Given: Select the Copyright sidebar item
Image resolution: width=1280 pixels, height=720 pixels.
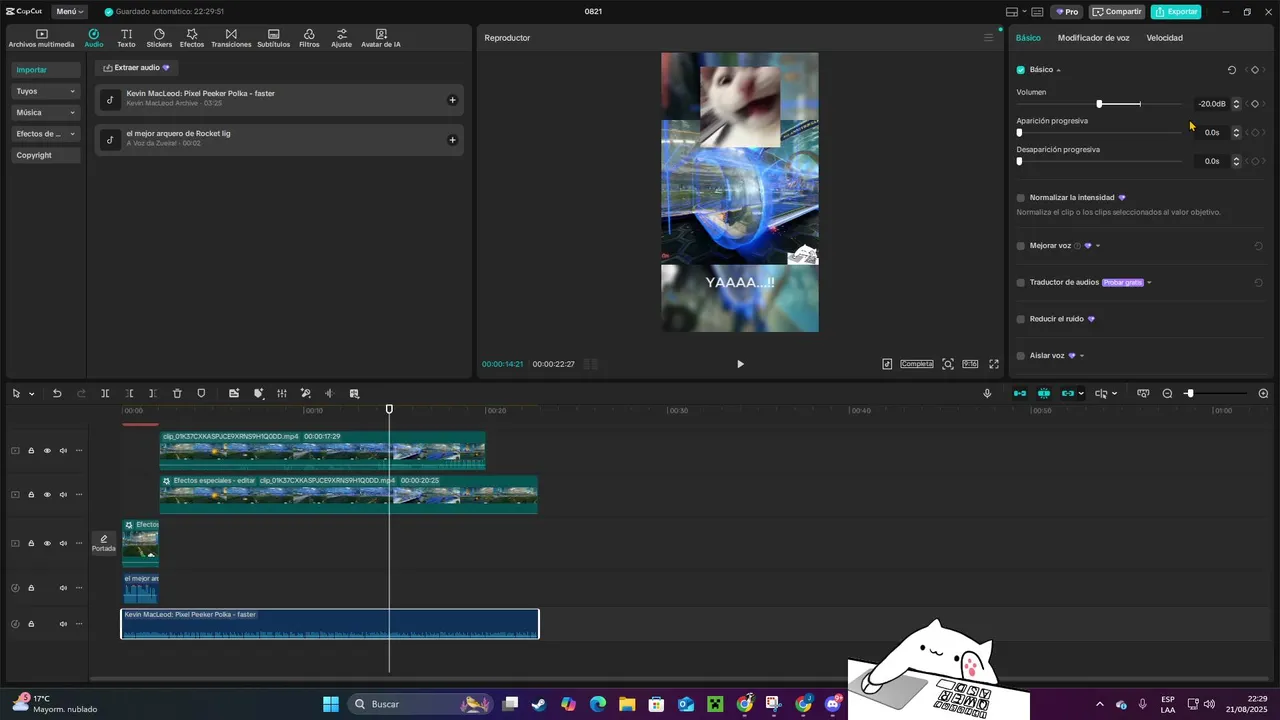Looking at the screenshot, I should click(46, 155).
